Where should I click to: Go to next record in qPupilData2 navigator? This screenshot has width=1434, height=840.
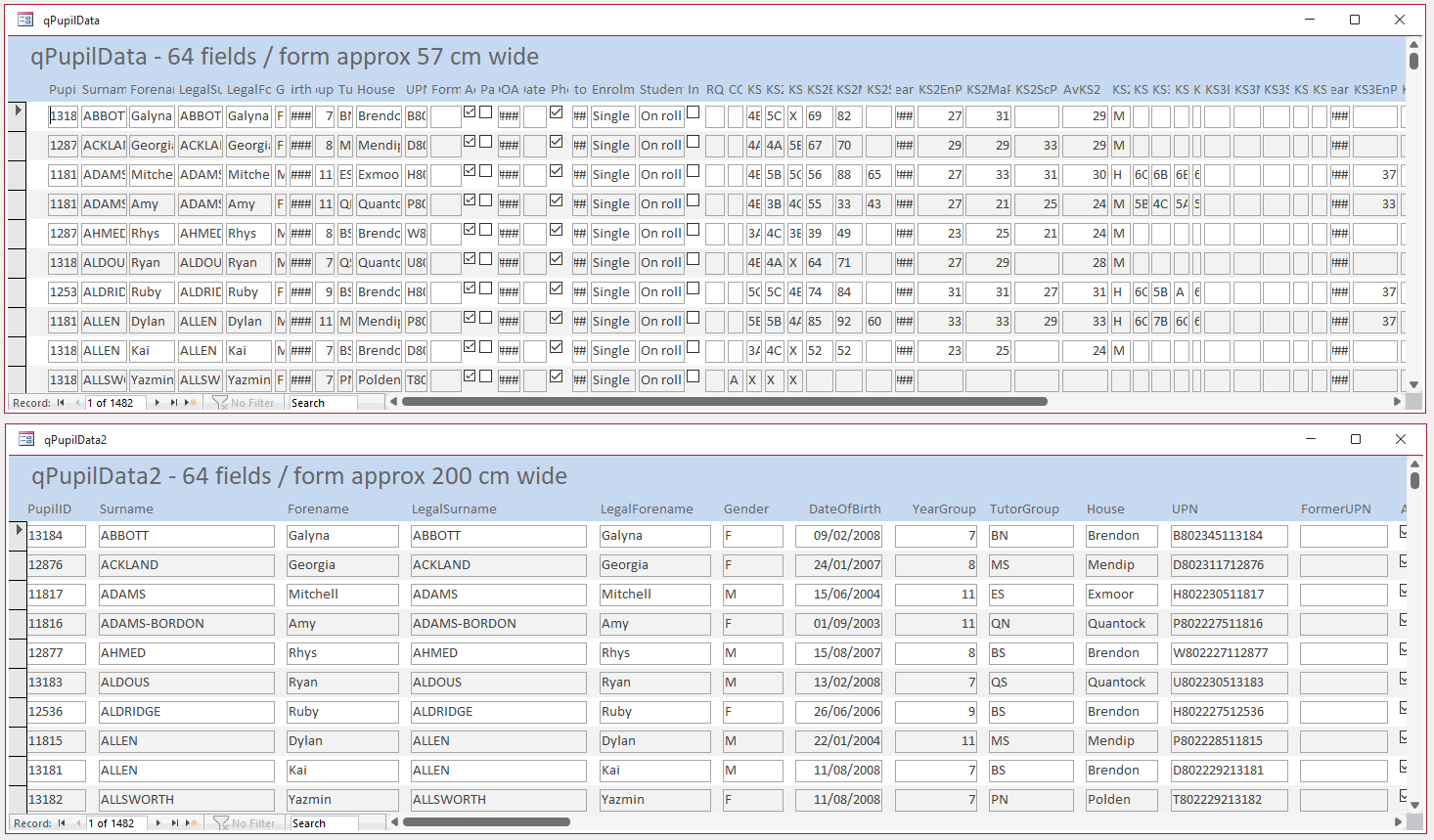pos(158,823)
